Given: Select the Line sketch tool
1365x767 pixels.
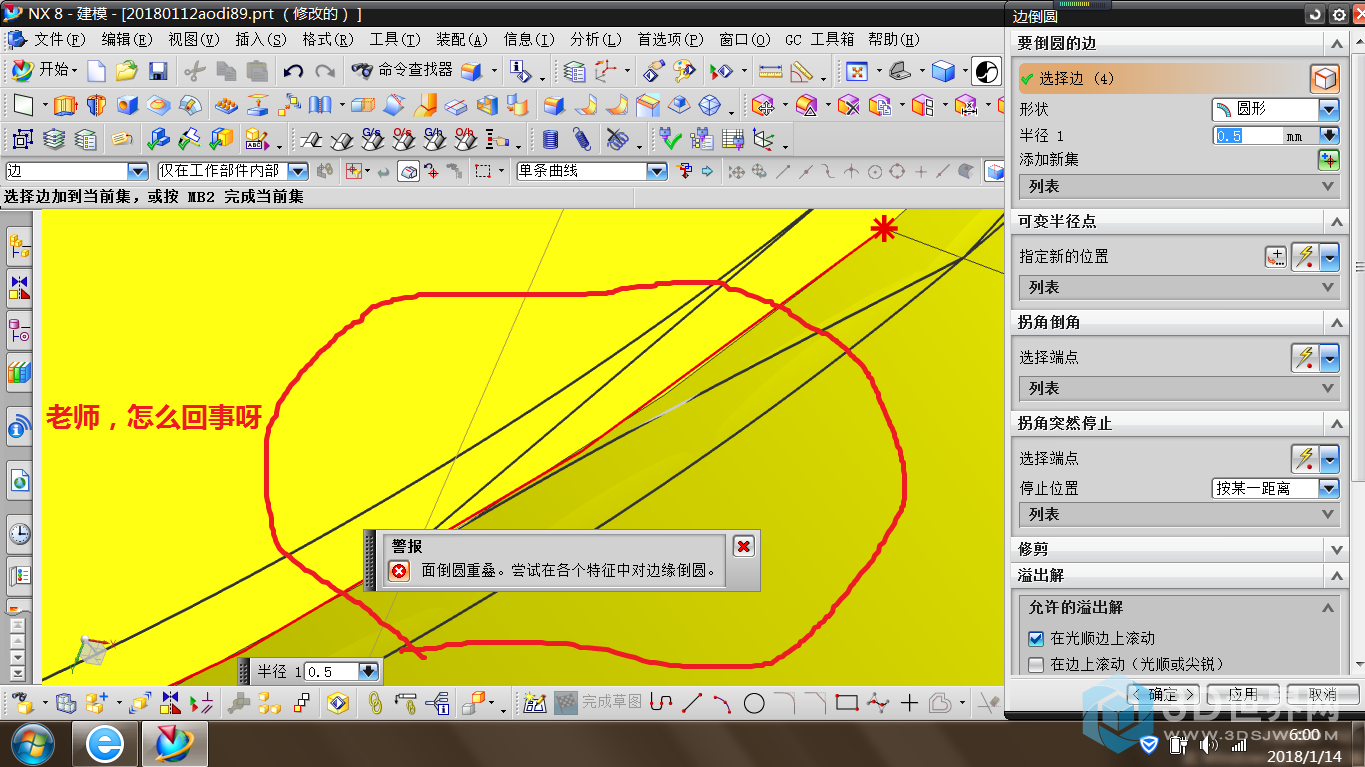Looking at the screenshot, I should 692,703.
